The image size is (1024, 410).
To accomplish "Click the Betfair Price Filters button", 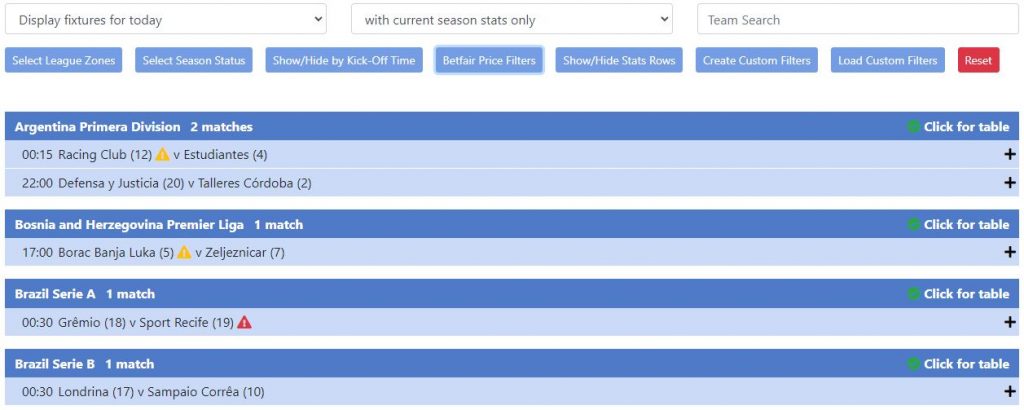I will [489, 61].
